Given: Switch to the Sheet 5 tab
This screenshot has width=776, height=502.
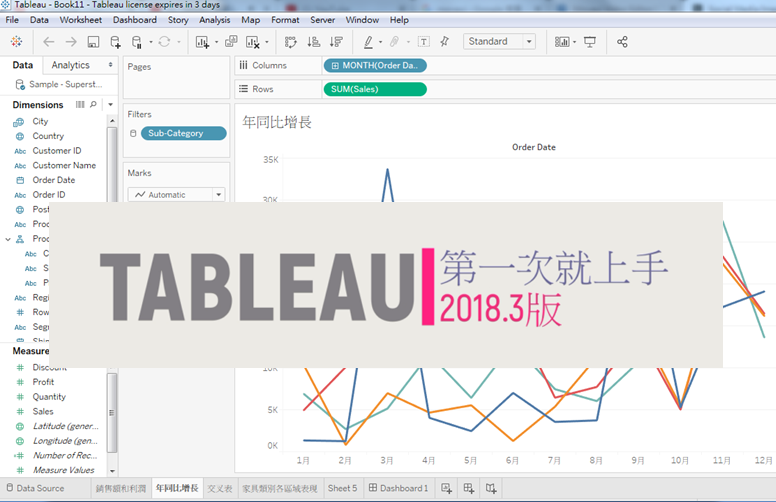Looking at the screenshot, I should 342,488.
